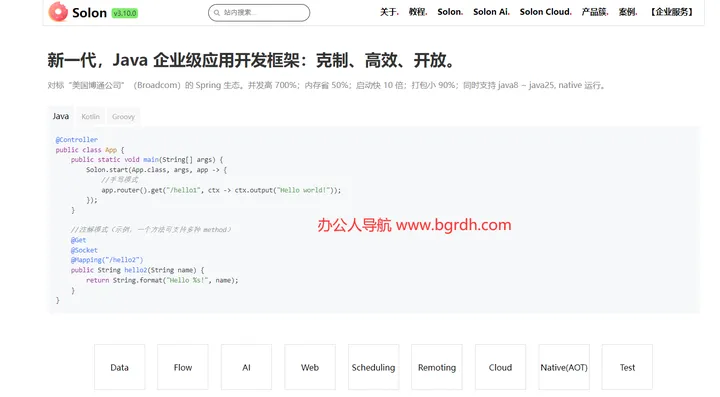The width and height of the screenshot is (720, 397).
Task: Open the Native(AOT) category card
Action: click(564, 367)
